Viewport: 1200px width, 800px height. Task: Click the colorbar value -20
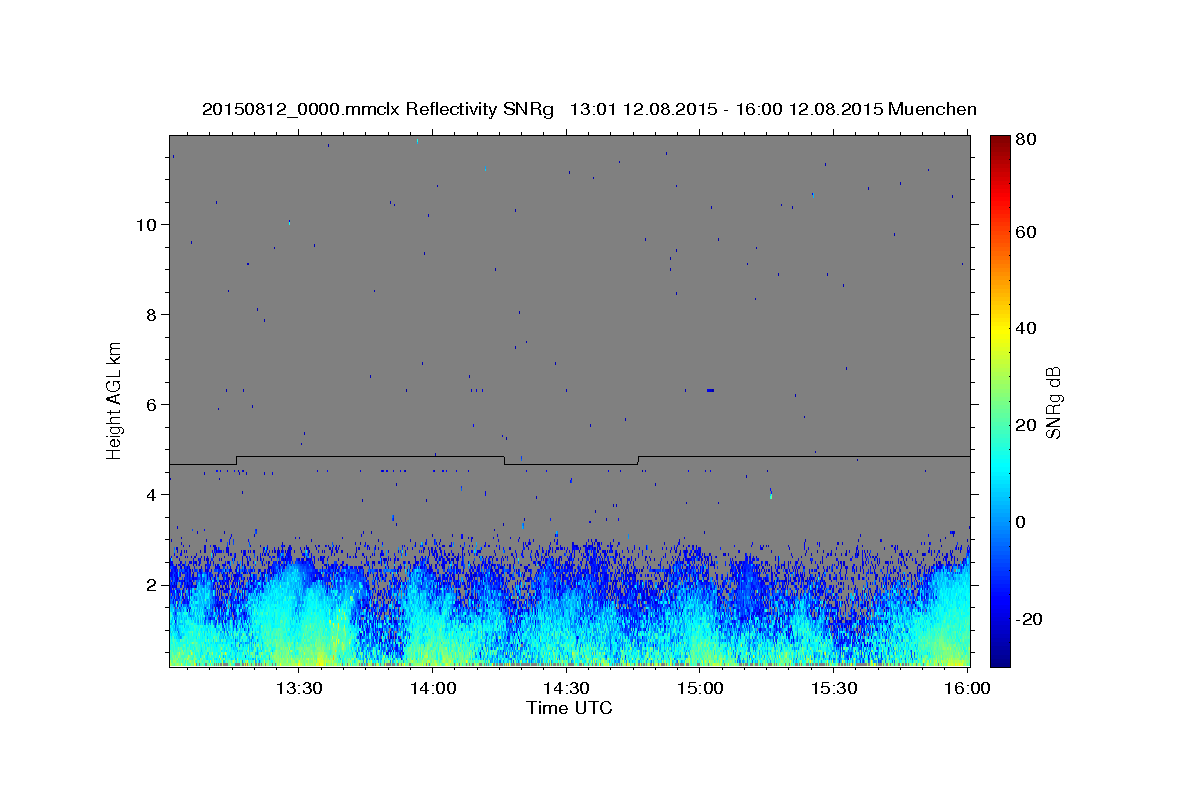[x=1028, y=619]
